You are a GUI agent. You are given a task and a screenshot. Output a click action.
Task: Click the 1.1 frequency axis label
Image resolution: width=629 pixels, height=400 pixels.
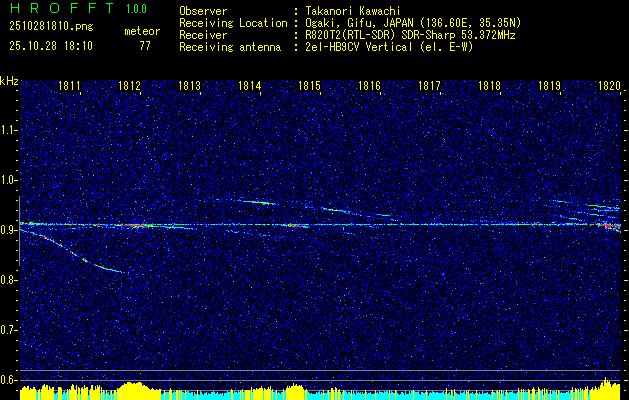[x=9, y=130]
